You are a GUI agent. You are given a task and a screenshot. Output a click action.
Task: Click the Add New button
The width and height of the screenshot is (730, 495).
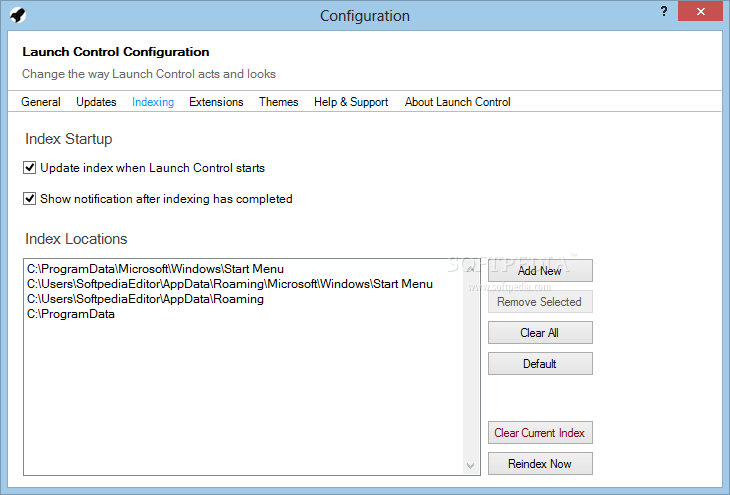pyautogui.click(x=540, y=271)
